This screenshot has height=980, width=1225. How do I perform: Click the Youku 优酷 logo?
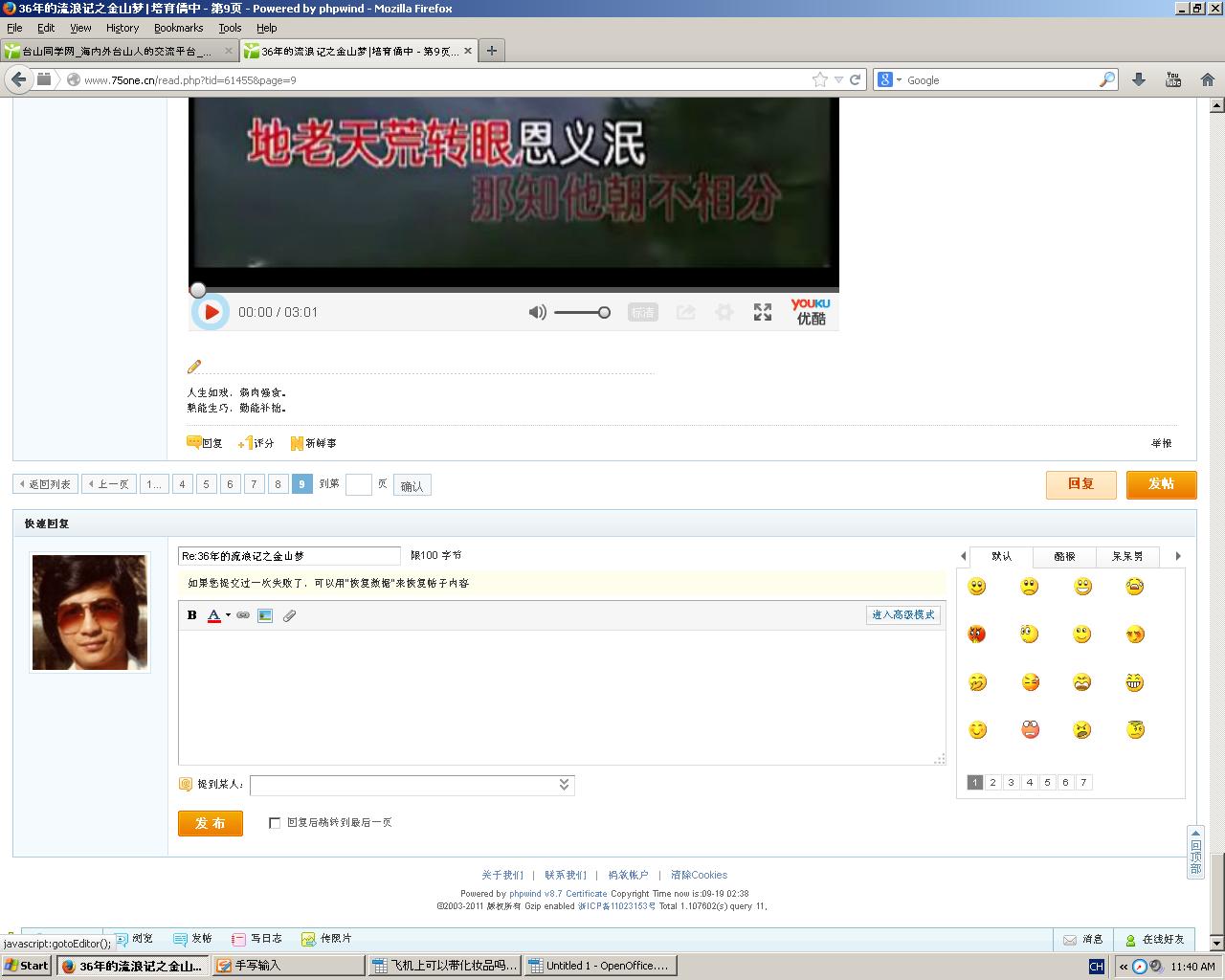(x=811, y=311)
